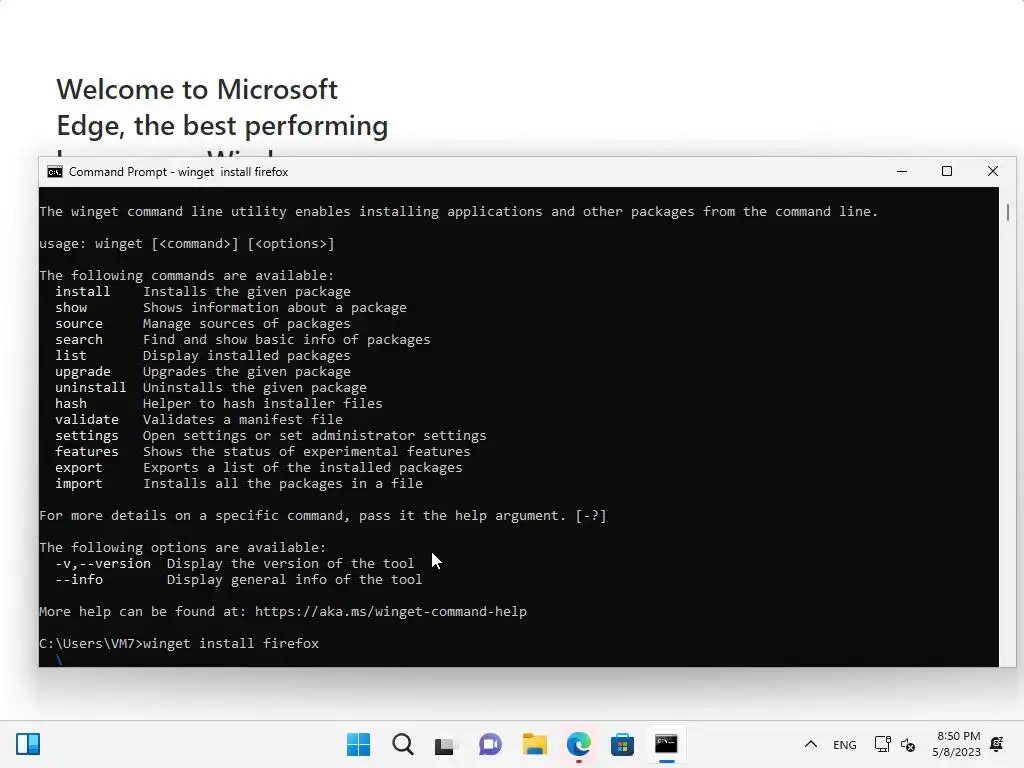
Task: Click the 'import' command row
Action: 238,484
